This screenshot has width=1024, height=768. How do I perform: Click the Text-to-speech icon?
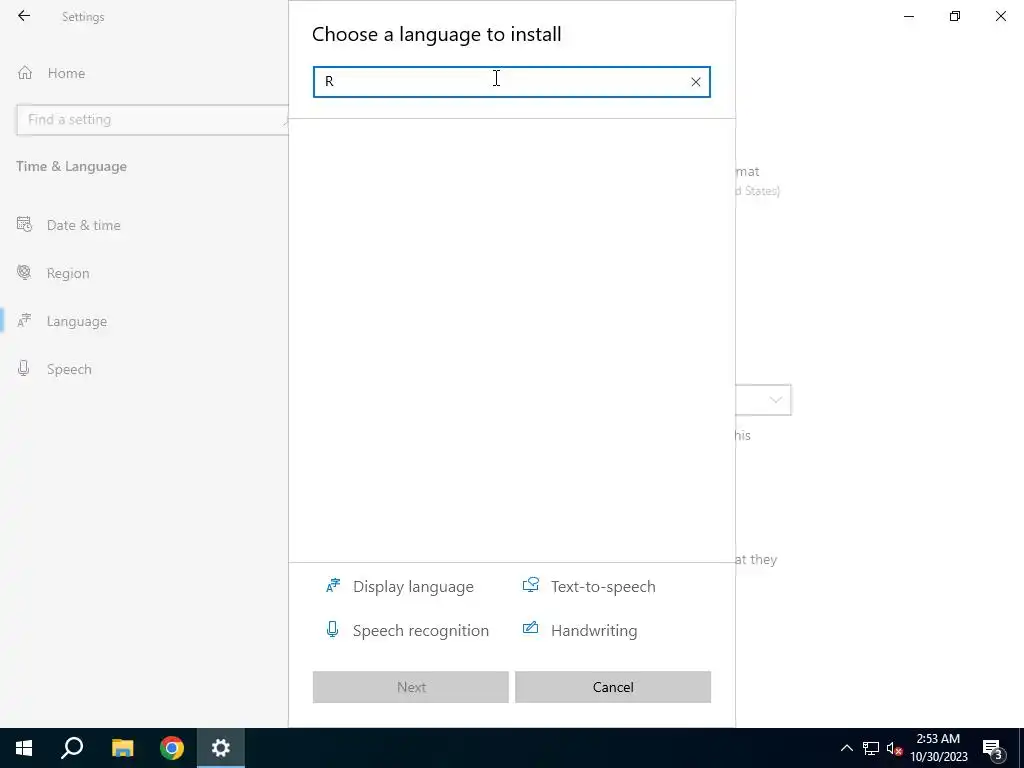click(x=530, y=585)
